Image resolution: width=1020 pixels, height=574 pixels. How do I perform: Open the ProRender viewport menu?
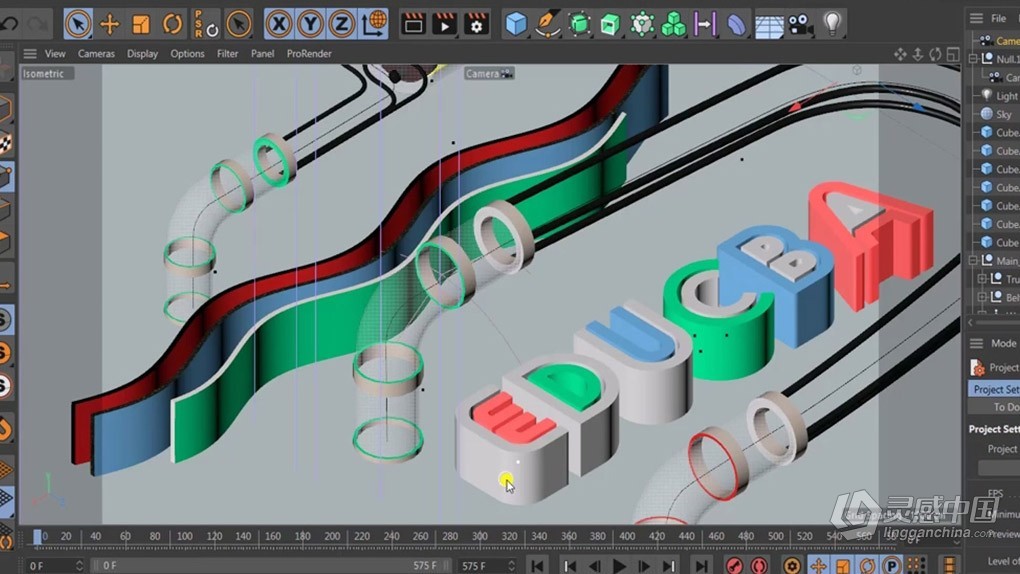pos(309,54)
